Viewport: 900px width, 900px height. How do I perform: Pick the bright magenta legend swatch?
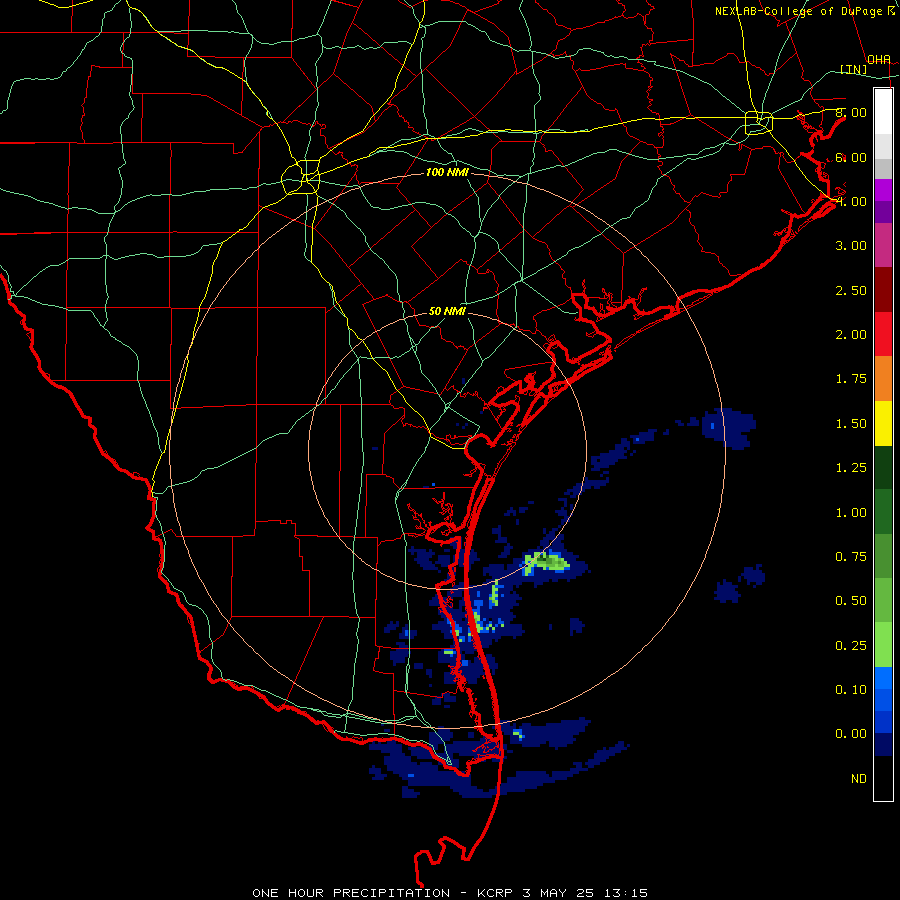pos(883,190)
